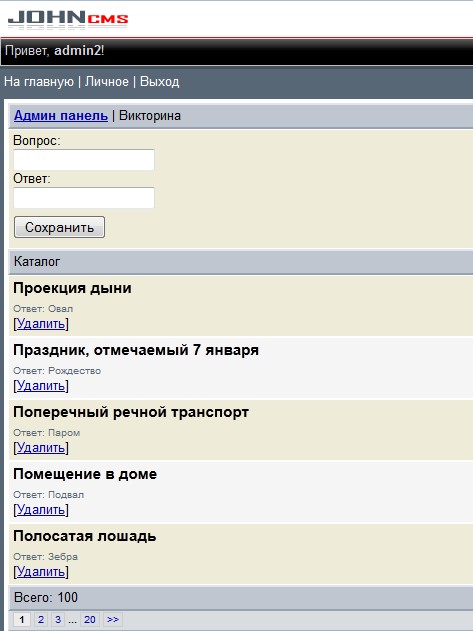Click the admin2 username in the greeting

click(x=77, y=51)
